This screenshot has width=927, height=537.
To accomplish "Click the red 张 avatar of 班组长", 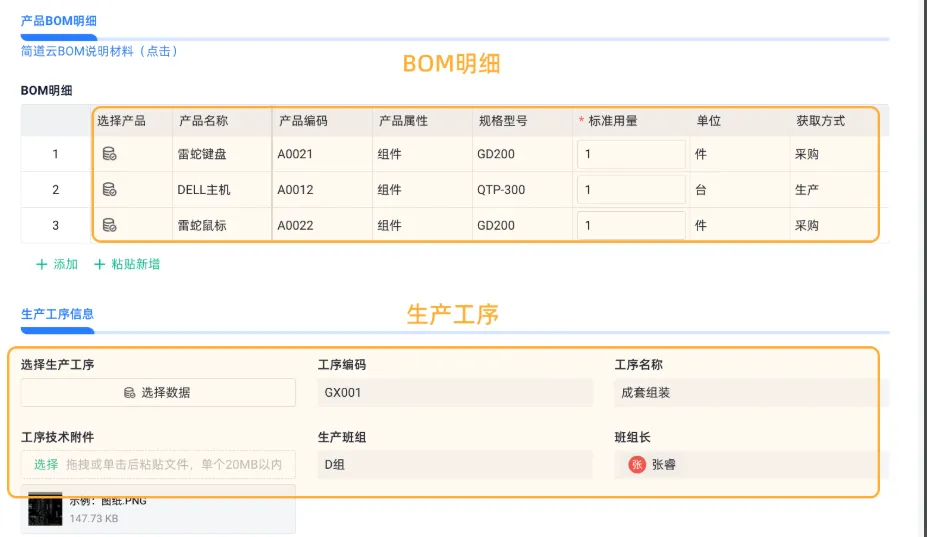I will click(x=637, y=465).
